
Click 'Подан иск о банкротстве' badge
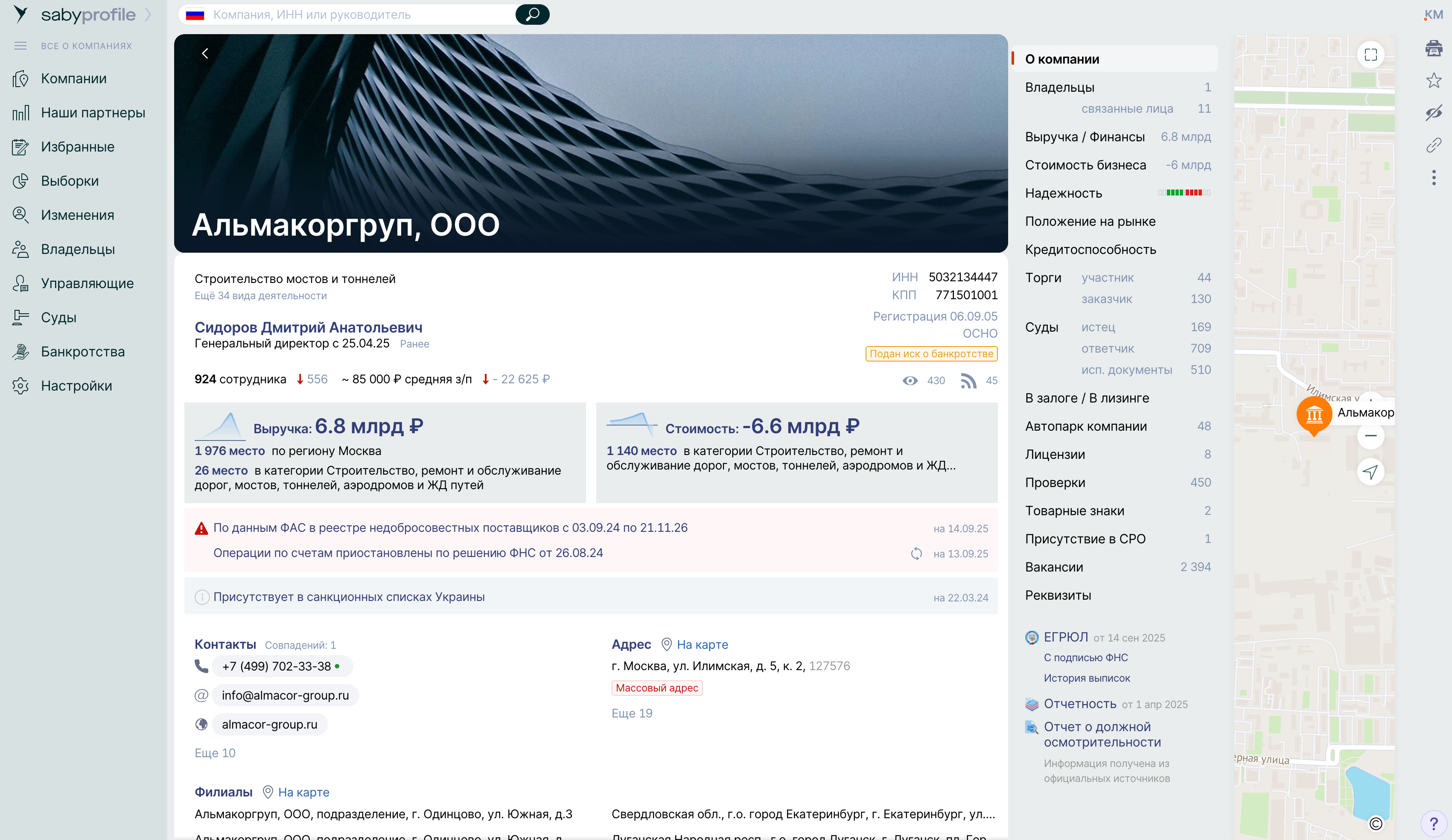(931, 354)
